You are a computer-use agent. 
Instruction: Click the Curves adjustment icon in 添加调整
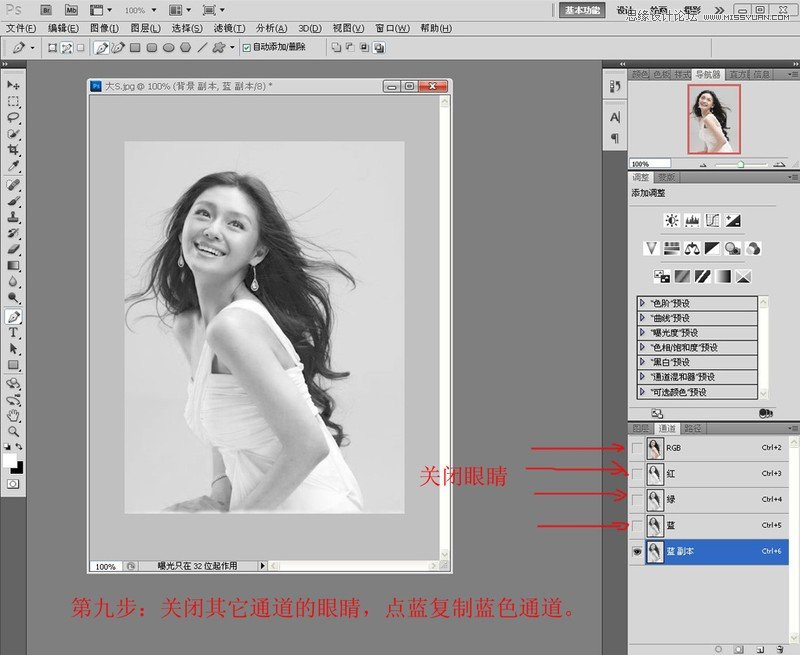713,220
